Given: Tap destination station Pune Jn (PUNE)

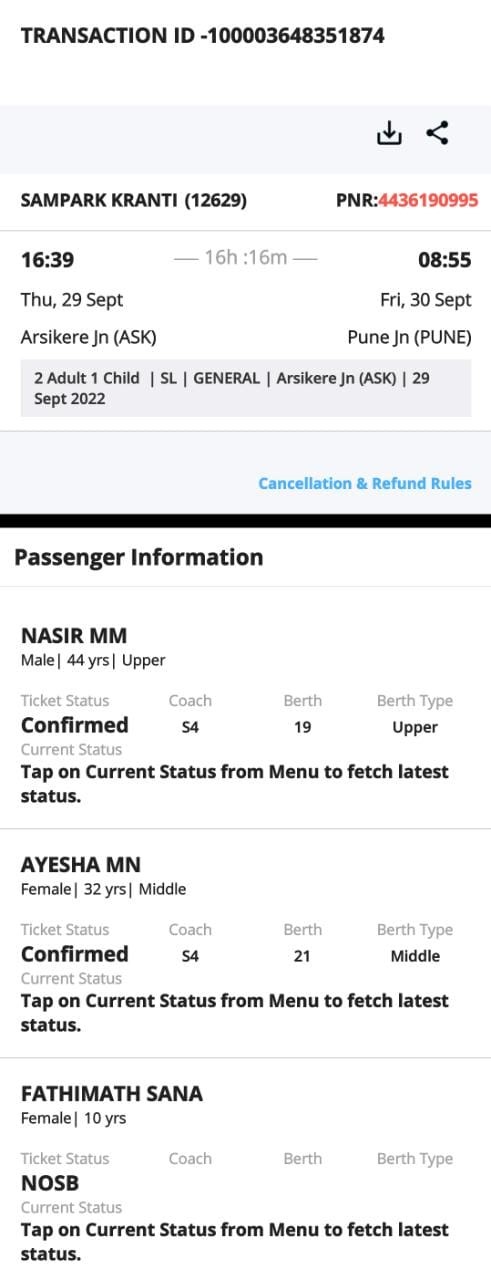Looking at the screenshot, I should coord(409,337).
